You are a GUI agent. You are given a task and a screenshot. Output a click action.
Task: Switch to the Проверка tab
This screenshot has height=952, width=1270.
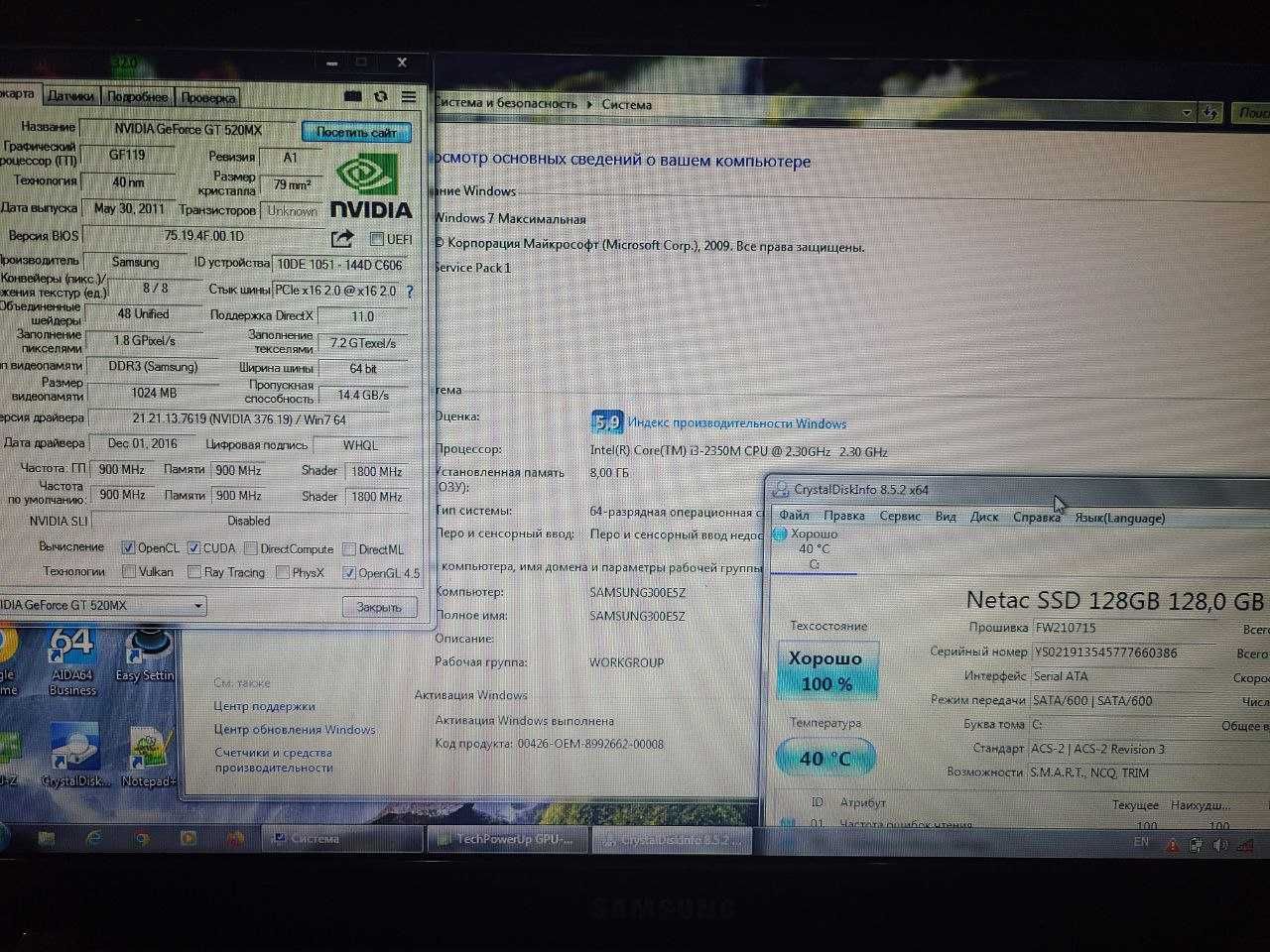point(207,97)
